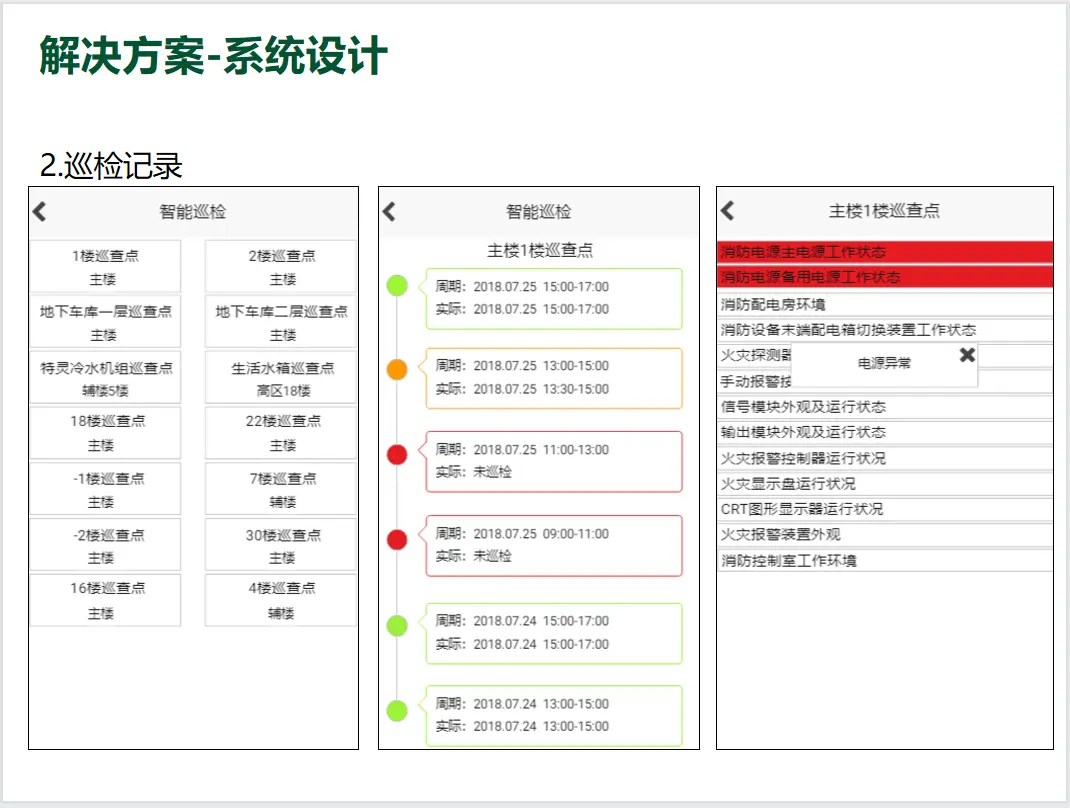
Task: Click the partly covered 手动报警 row
Action: coord(755,381)
